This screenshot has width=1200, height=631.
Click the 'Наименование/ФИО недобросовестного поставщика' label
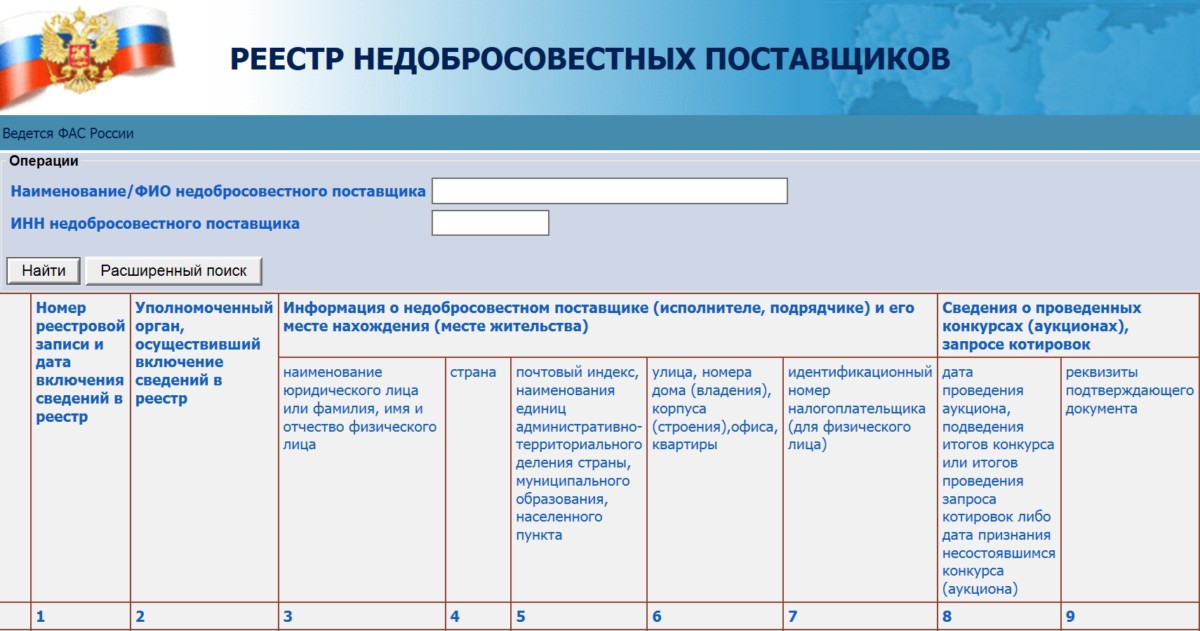tap(218, 191)
